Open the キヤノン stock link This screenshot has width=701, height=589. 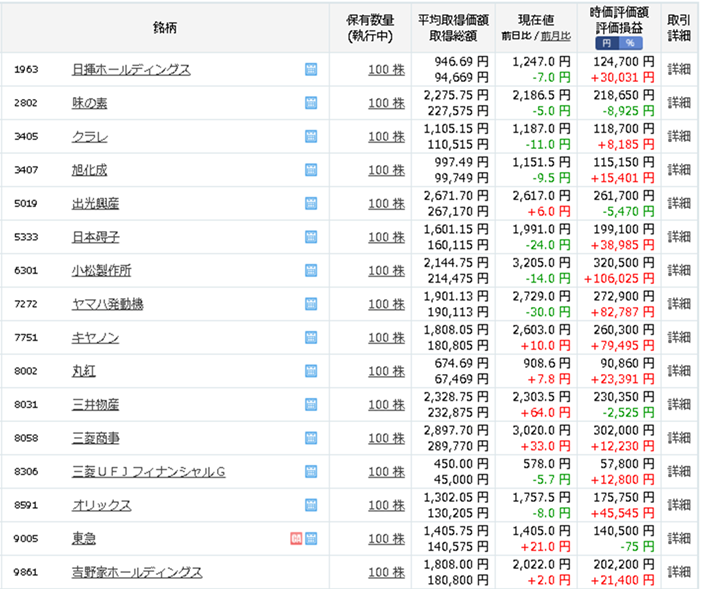[x=95, y=338]
